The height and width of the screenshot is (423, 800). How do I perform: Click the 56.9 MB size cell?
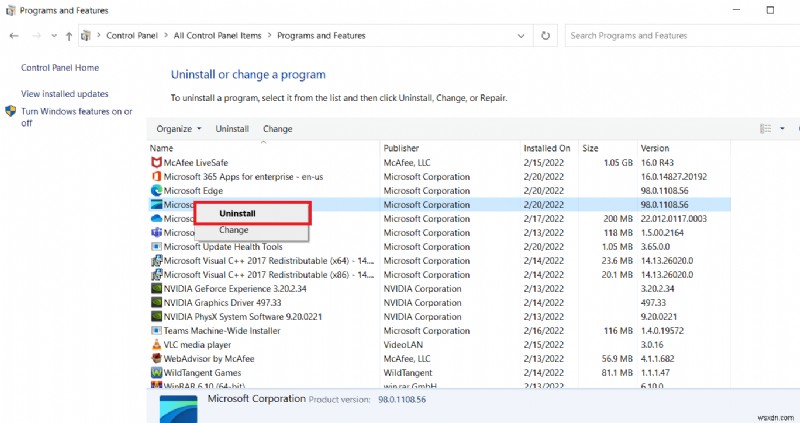click(x=617, y=359)
